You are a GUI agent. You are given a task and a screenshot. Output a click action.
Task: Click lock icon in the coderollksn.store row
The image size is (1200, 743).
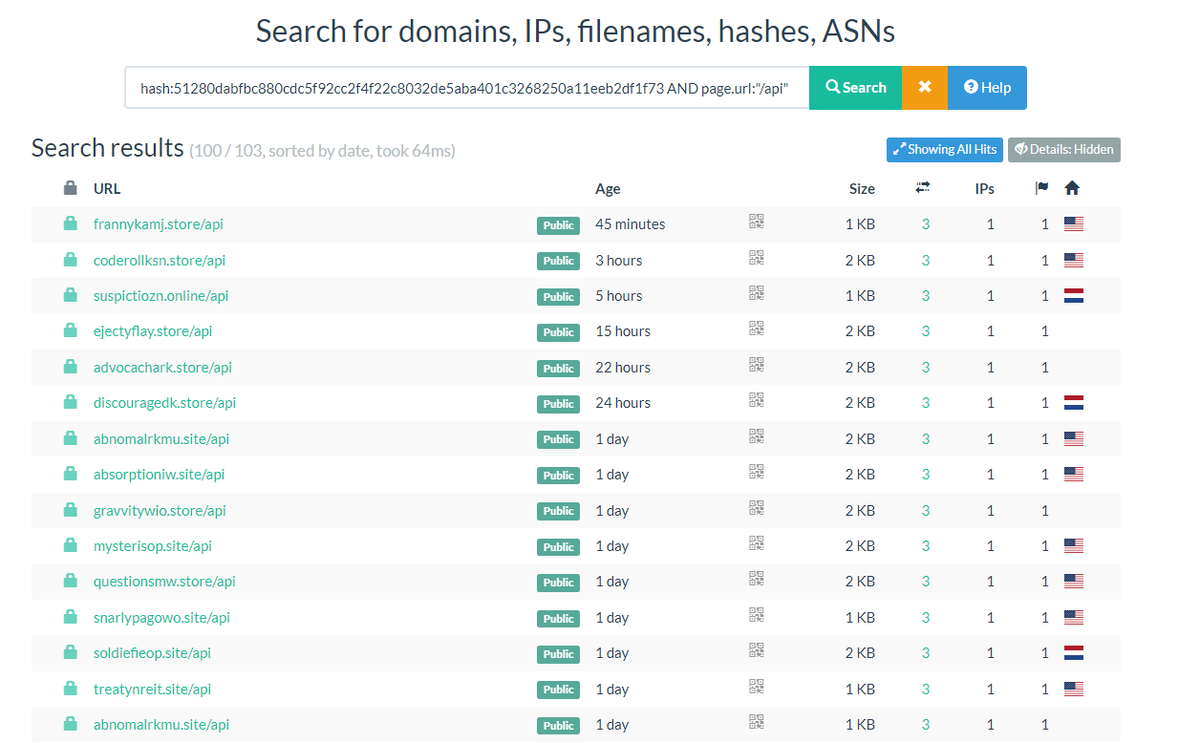point(70,260)
